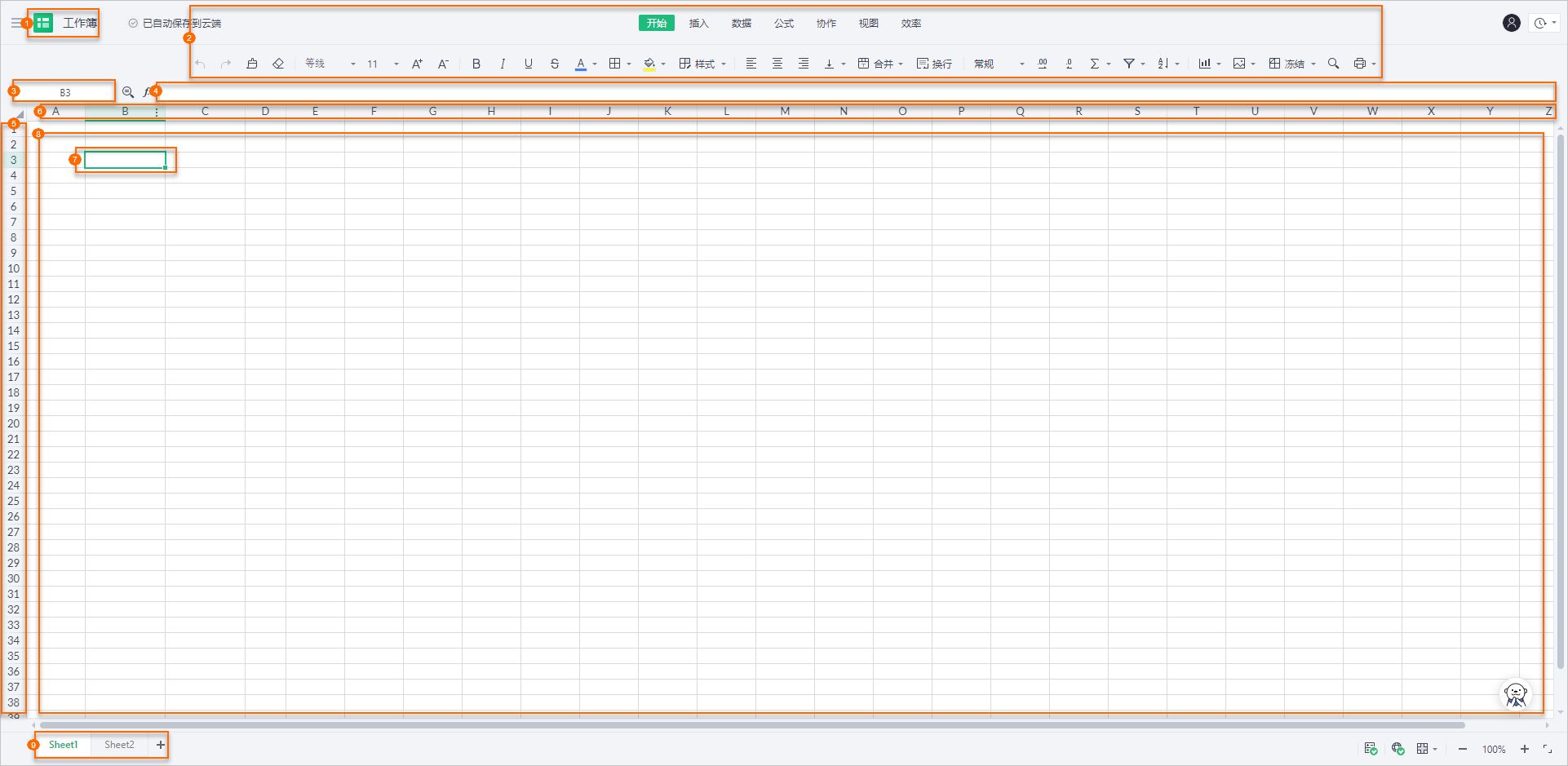Viewport: 1568px width, 766px height.
Task: Toggle italic formatting
Action: (503, 64)
